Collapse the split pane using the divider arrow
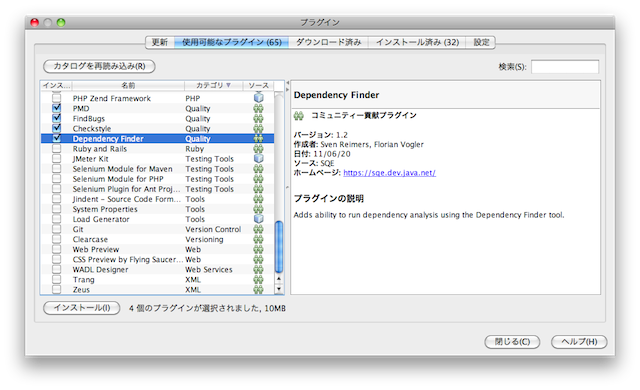 coord(287,83)
